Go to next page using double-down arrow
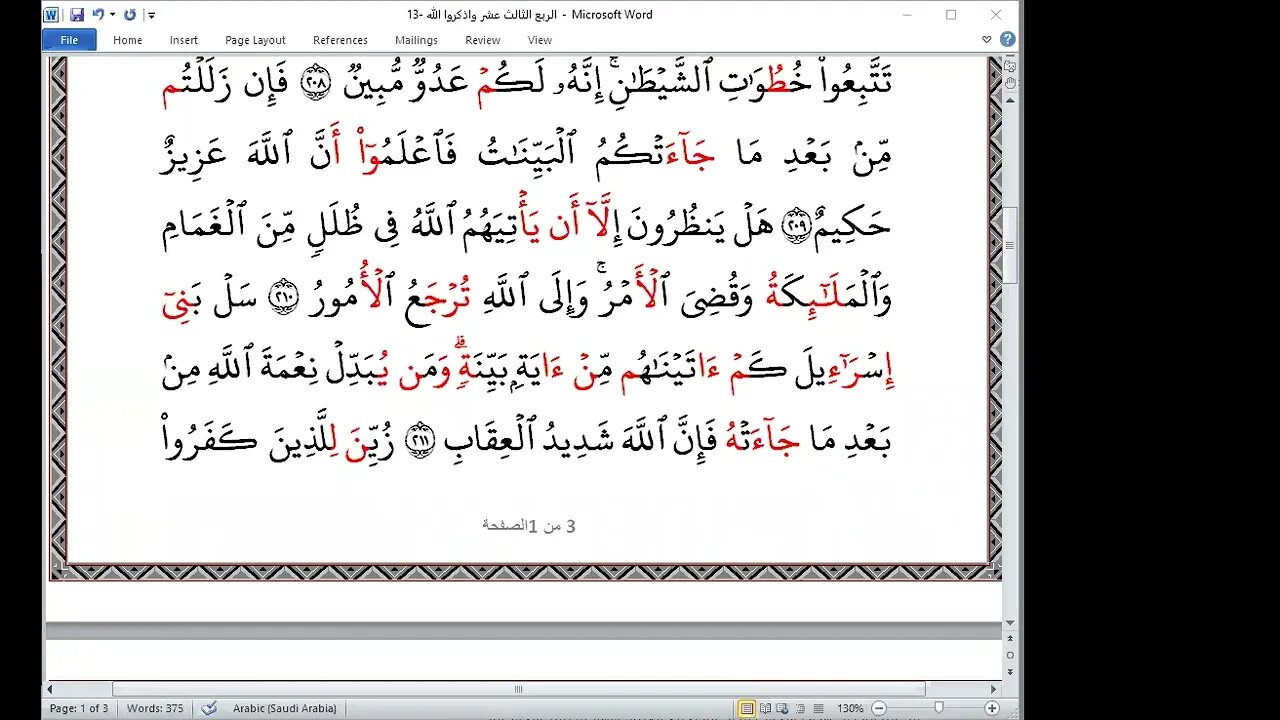Viewport: 1280px width, 720px height. coord(1010,672)
